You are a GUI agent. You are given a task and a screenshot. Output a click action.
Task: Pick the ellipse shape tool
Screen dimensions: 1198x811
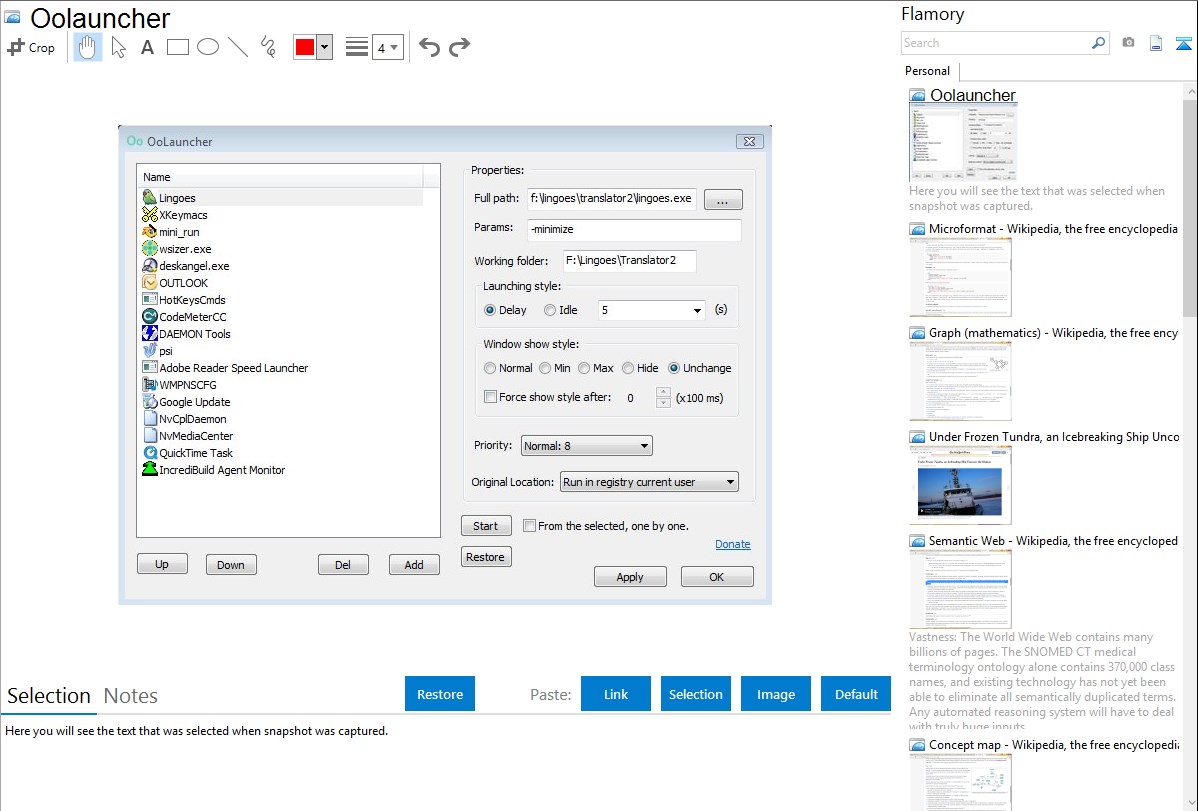pos(208,47)
